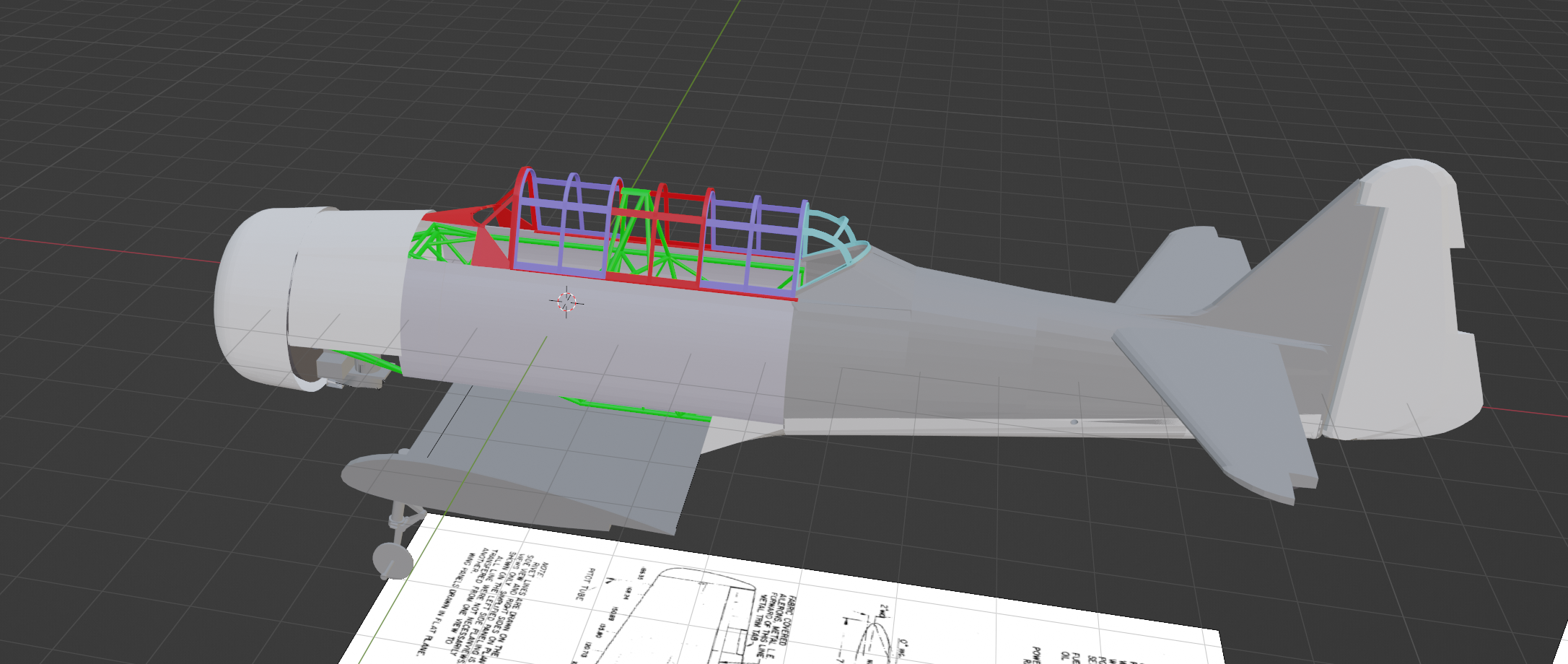Click the 3D cursor crosshair on fuselage
The image size is (1568, 664).
(x=566, y=301)
